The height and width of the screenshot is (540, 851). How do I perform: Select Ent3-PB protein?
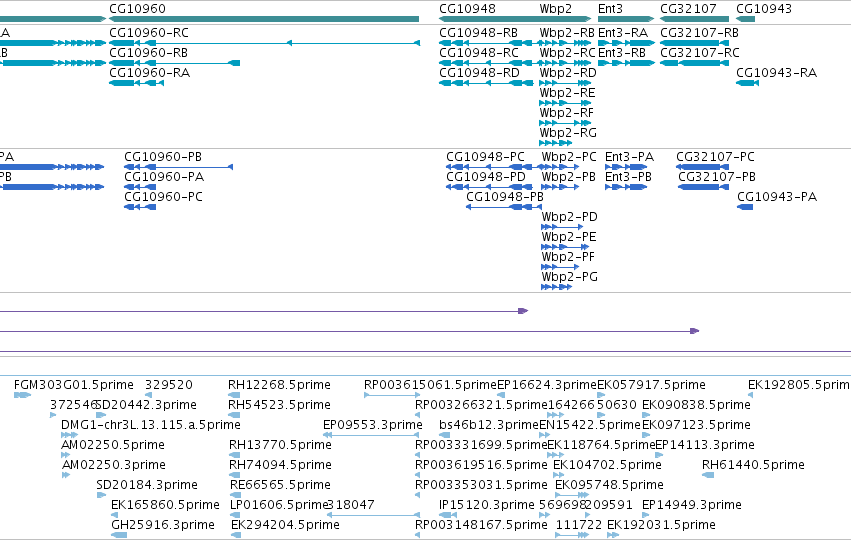pyautogui.click(x=626, y=187)
